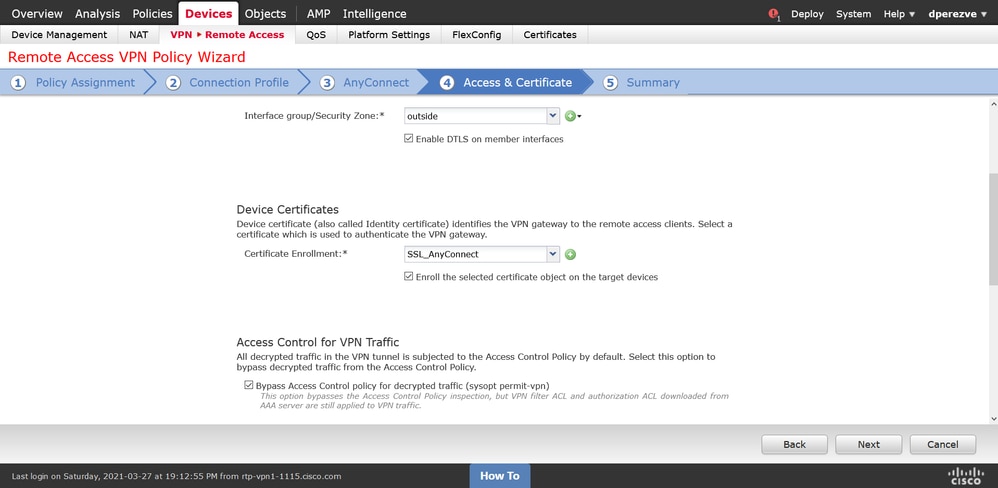The width and height of the screenshot is (998, 488).
Task: Click the scrollbar up arrow
Action: point(993,103)
